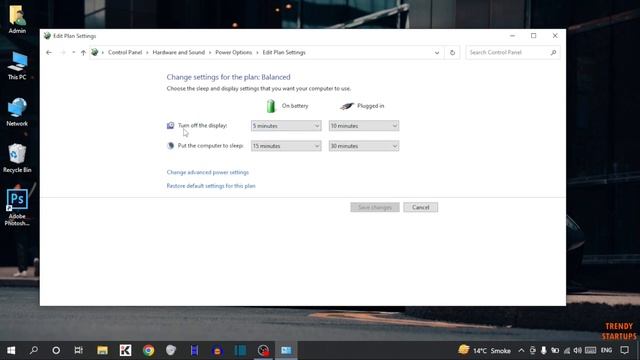
Task: Select the Recycle Bin desktop icon
Action: click(17, 158)
